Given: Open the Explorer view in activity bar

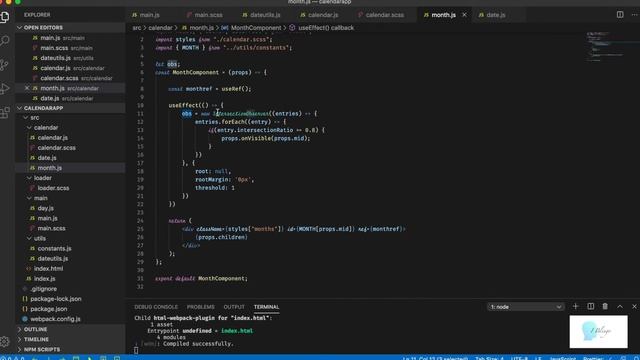Looking at the screenshot, I should click(5, 17).
